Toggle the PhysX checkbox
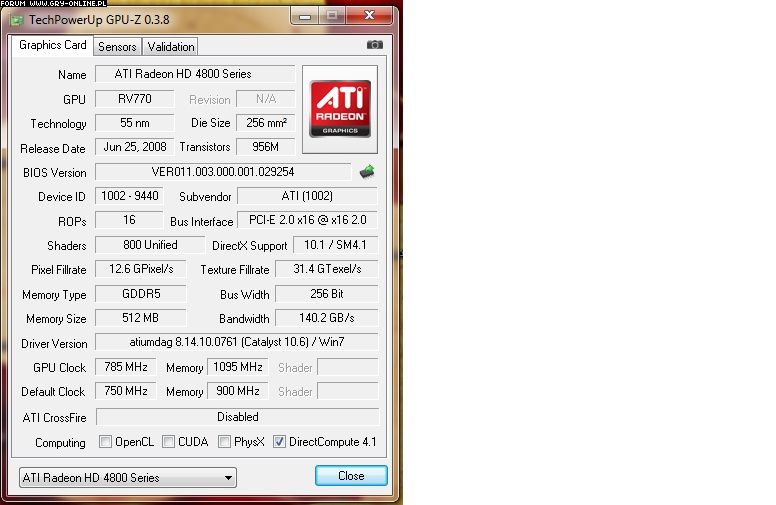This screenshot has width=776, height=505. tap(224, 442)
